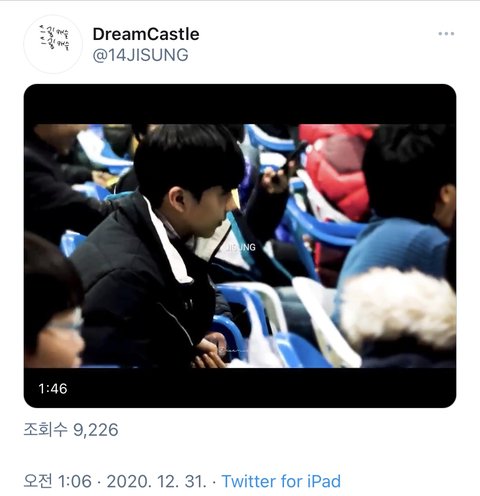Click the 오전 1:06 timestamp
Screen dimensions: 480x496
coord(57,481)
